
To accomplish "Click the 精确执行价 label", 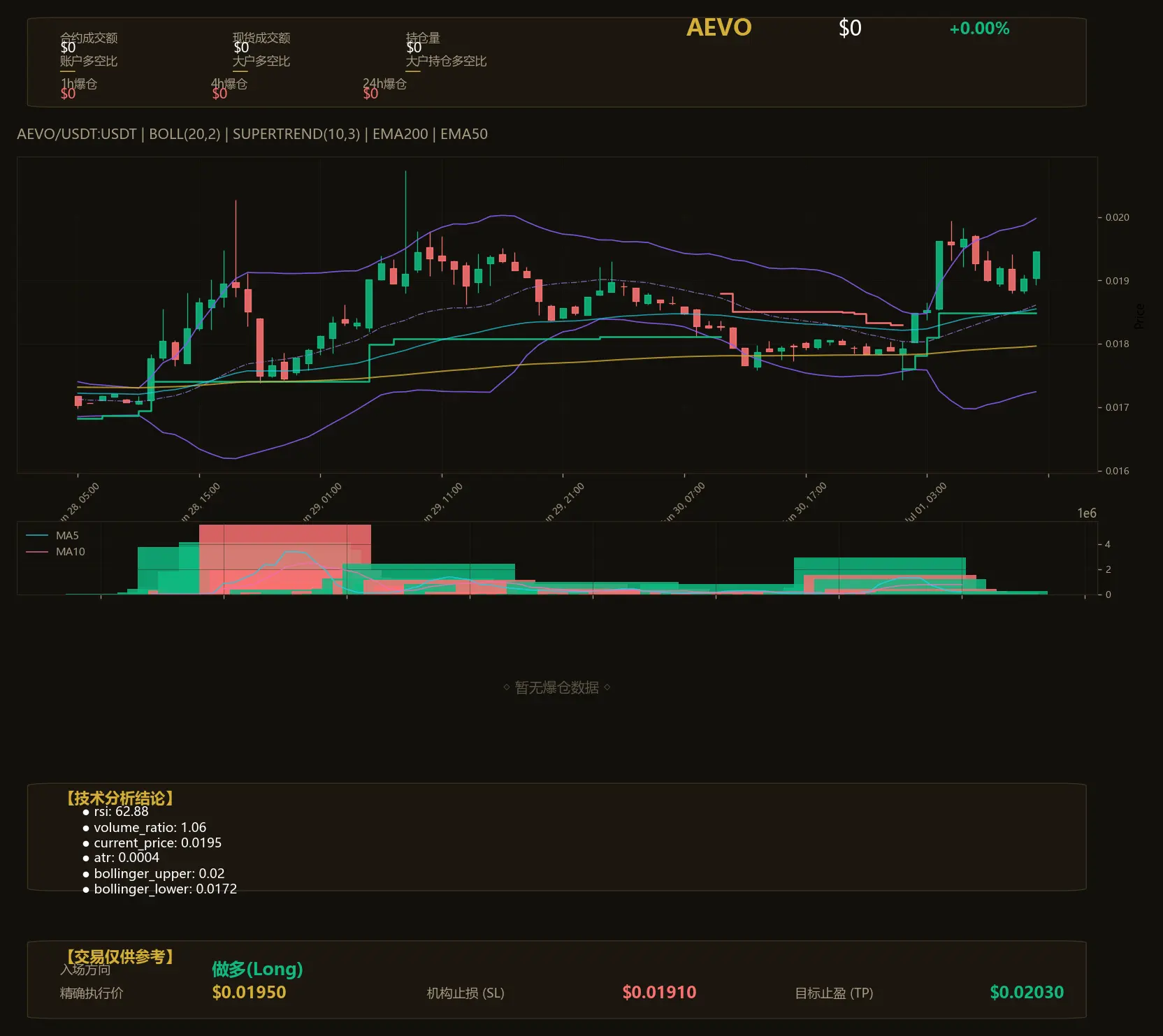I will (92, 993).
